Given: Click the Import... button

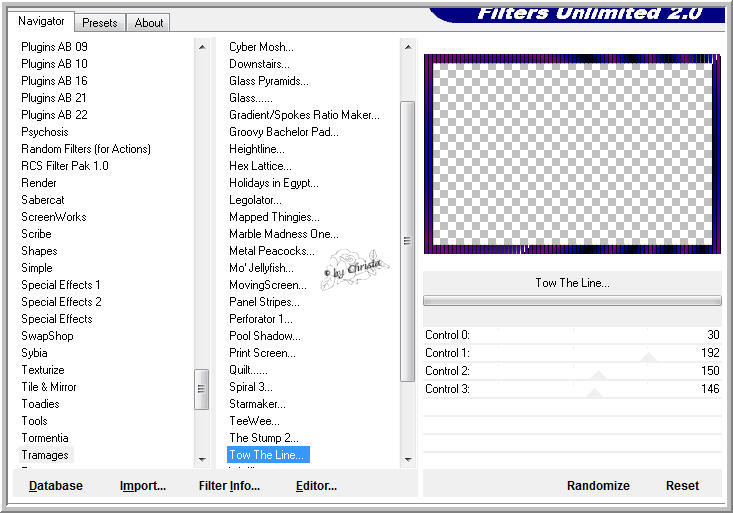Looking at the screenshot, I should [x=143, y=486].
